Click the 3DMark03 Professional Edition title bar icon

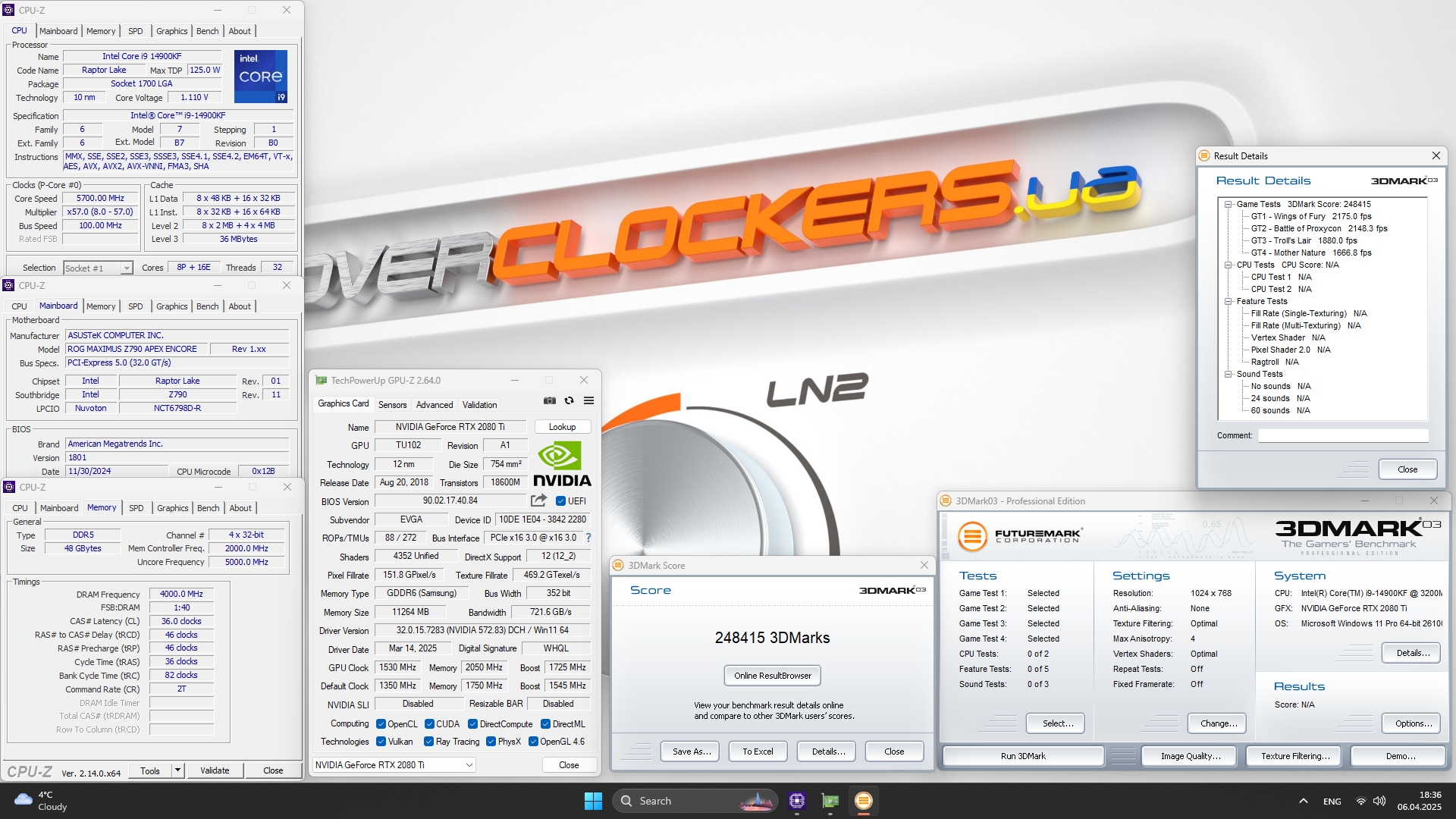[x=946, y=500]
